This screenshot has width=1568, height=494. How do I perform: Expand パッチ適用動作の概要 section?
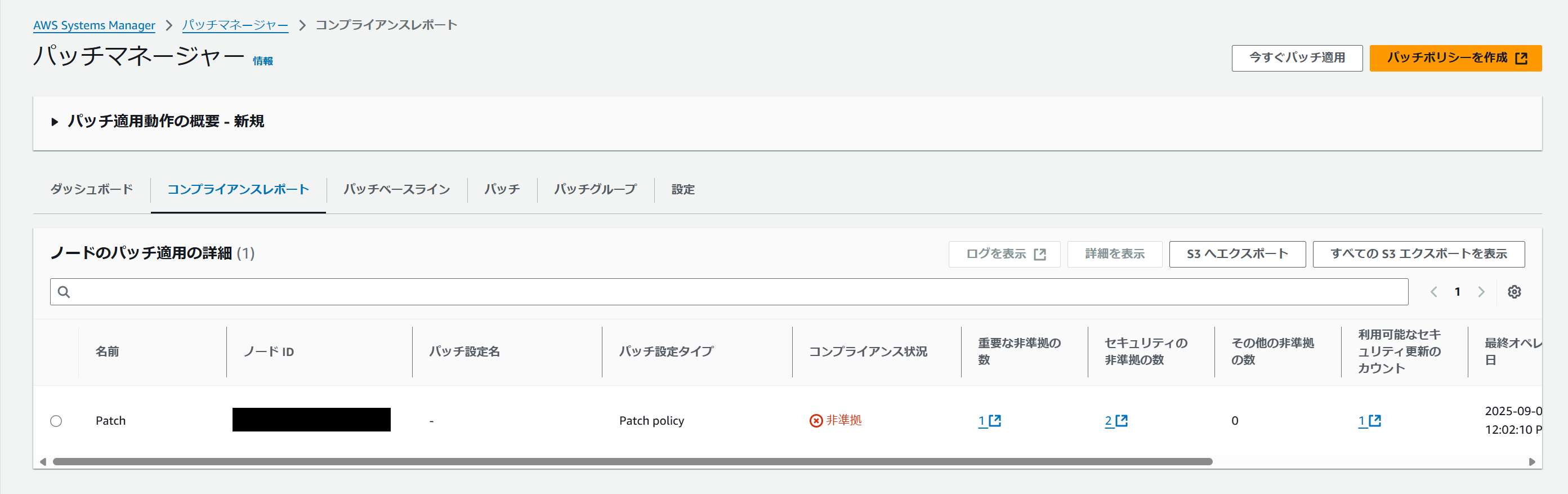tap(55, 122)
